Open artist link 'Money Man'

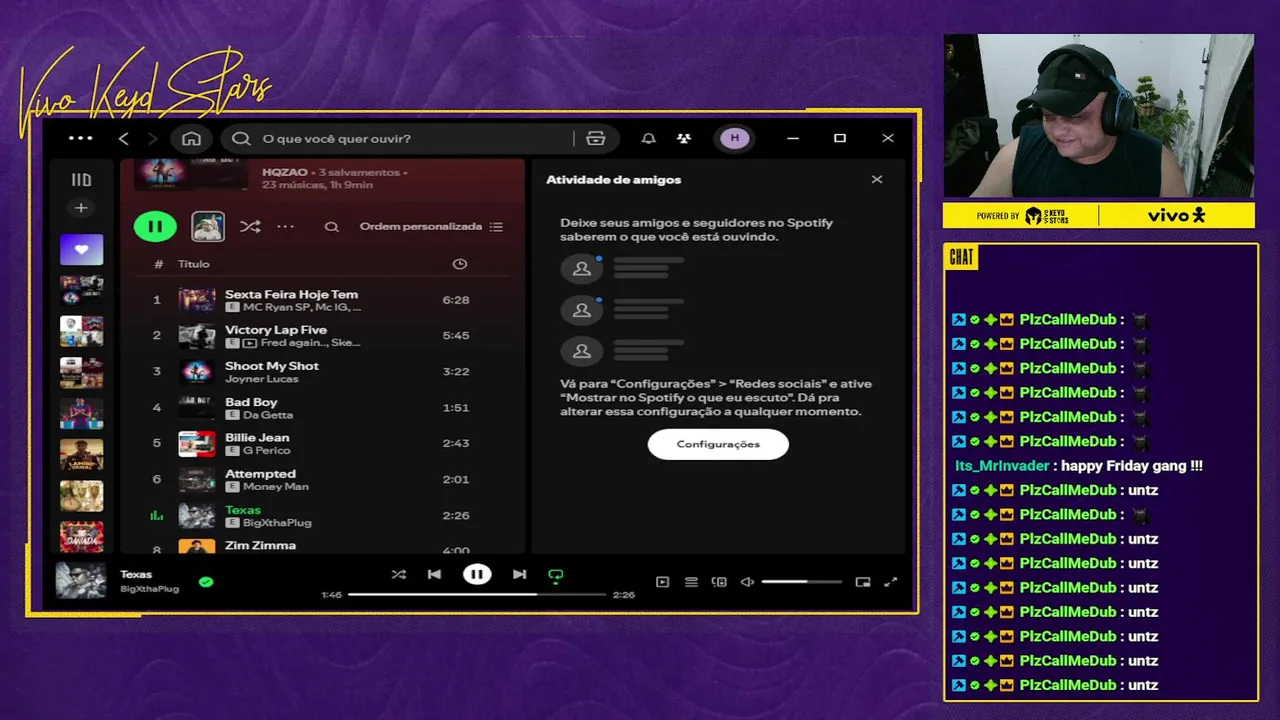pyautogui.click(x=276, y=487)
